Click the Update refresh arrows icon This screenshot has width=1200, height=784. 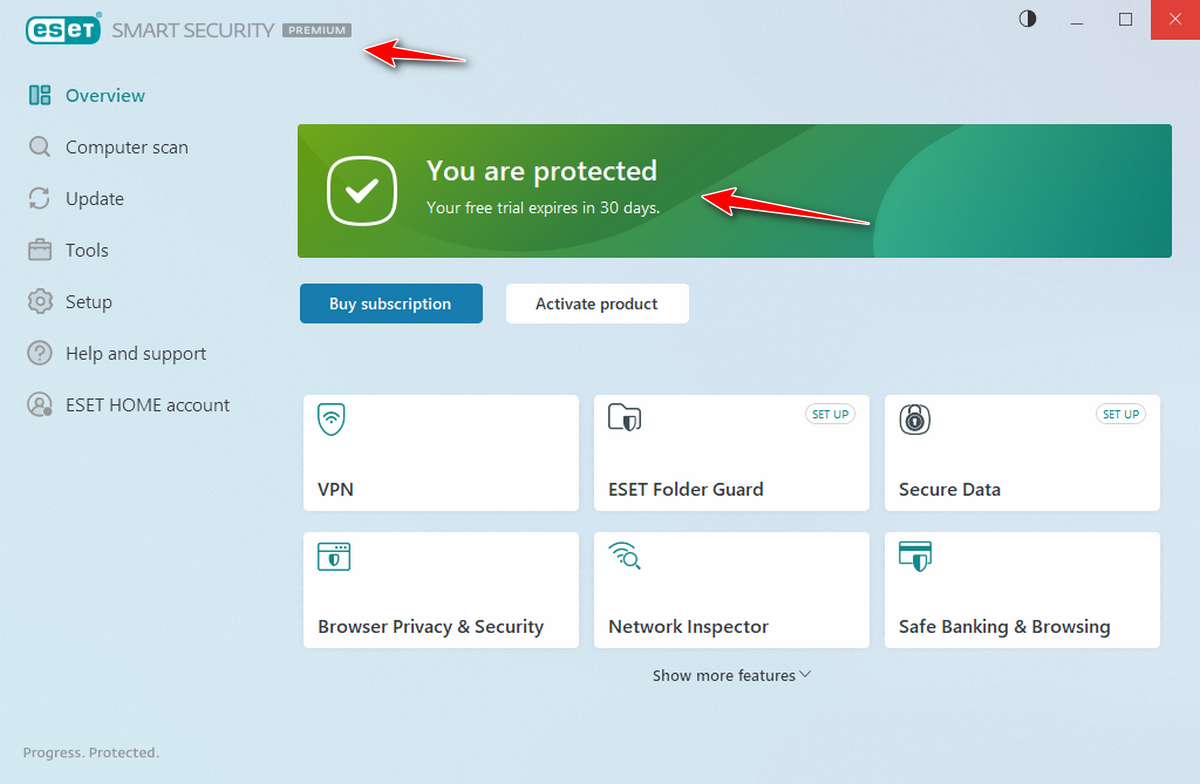(40, 199)
